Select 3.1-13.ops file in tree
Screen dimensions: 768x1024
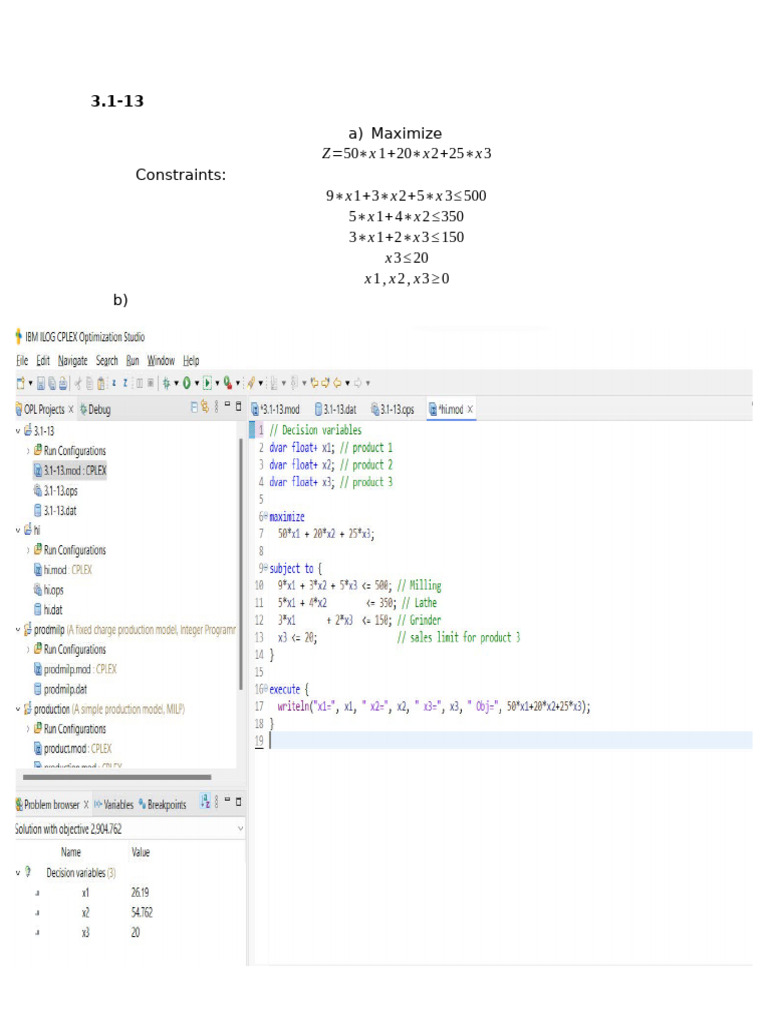tap(56, 490)
